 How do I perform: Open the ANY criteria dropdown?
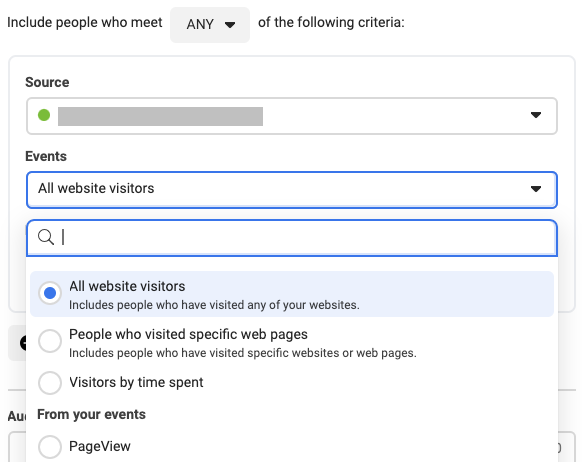[x=210, y=24]
